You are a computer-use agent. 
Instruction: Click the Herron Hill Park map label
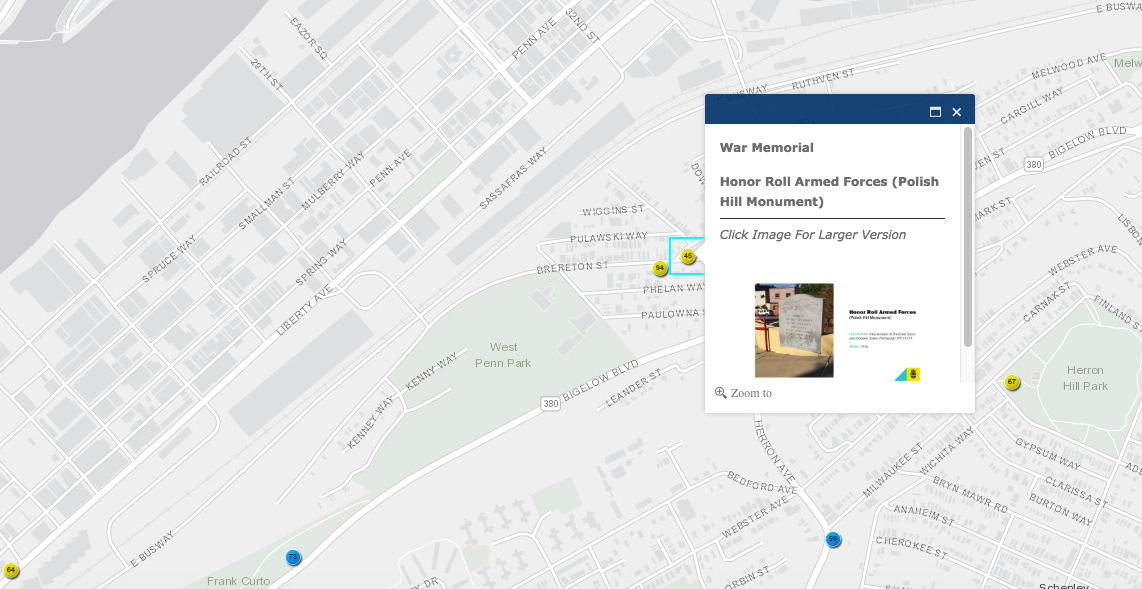click(1085, 378)
